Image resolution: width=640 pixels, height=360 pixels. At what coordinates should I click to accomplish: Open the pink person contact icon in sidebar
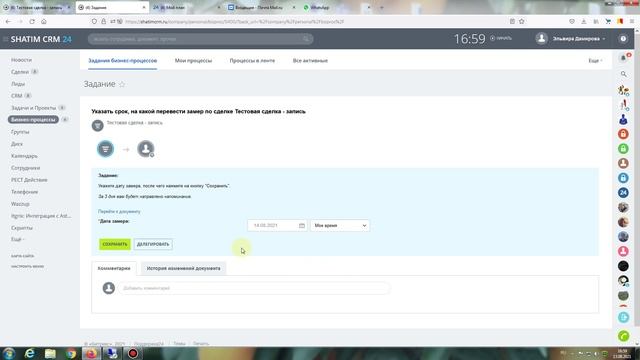[623, 251]
